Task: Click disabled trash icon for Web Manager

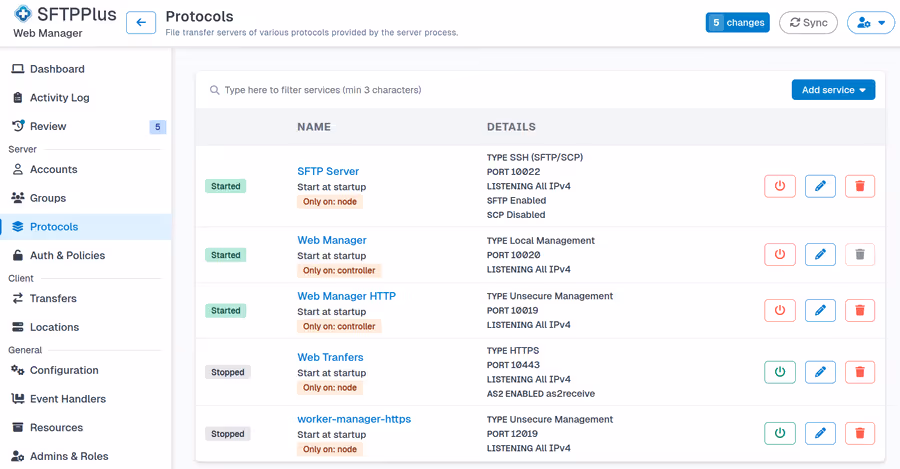Action: coord(860,254)
